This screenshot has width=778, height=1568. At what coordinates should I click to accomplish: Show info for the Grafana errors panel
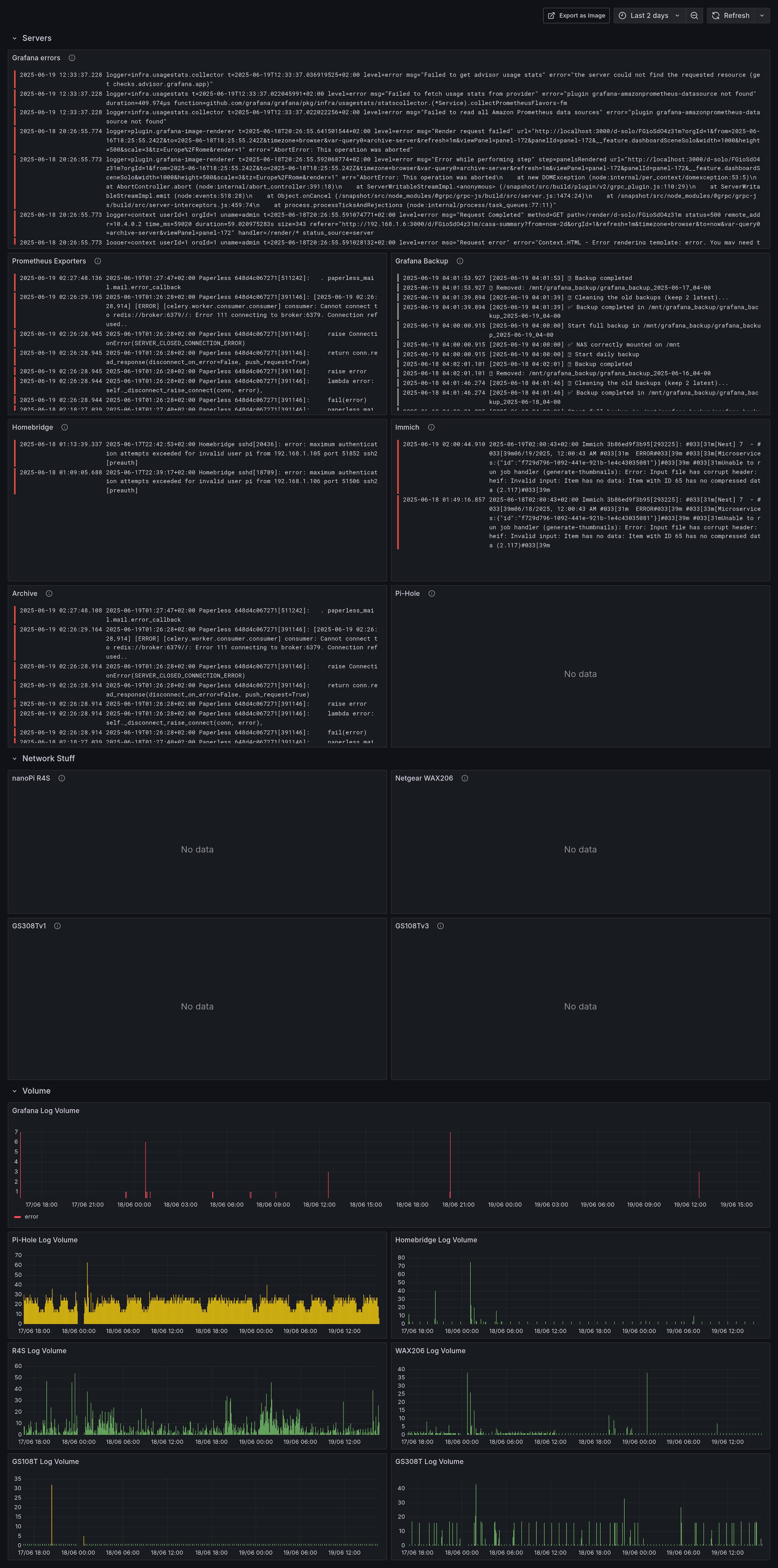(72, 58)
